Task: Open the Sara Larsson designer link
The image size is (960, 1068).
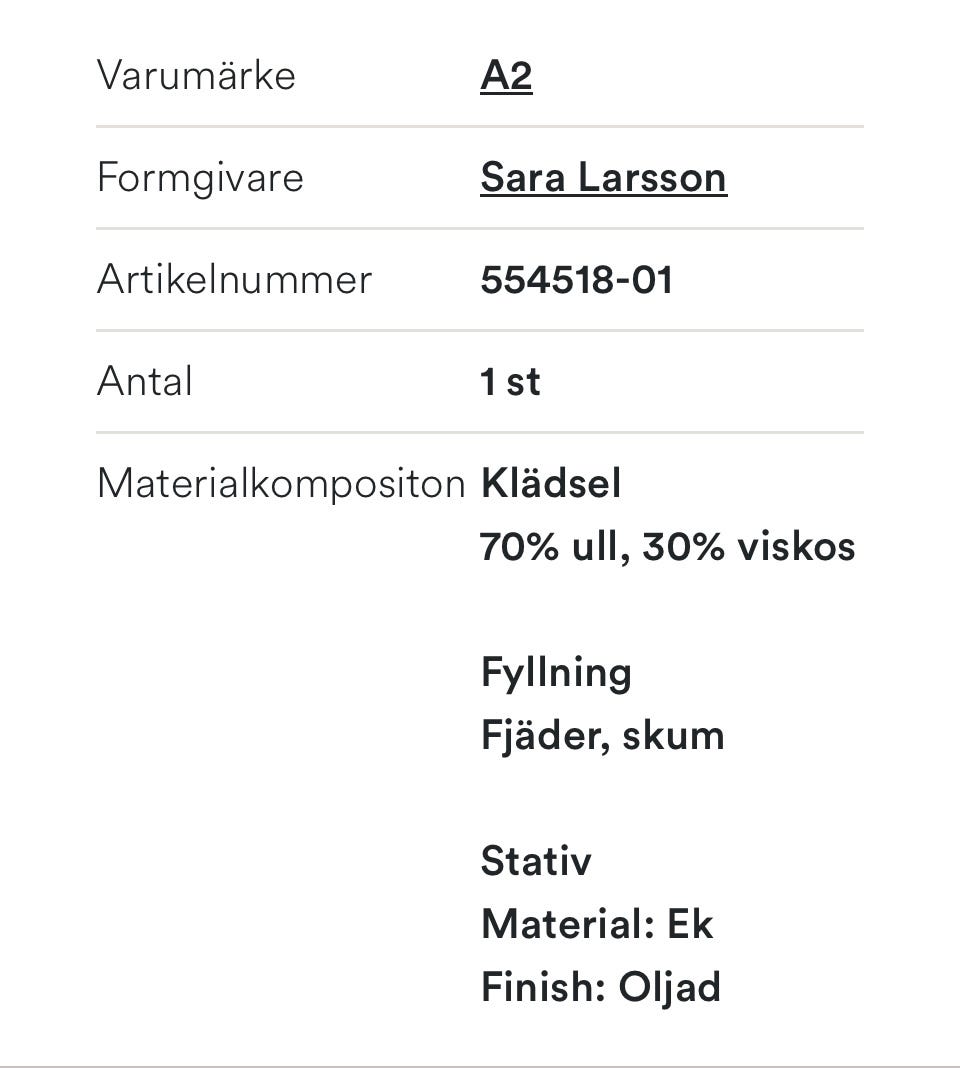Action: click(x=603, y=178)
